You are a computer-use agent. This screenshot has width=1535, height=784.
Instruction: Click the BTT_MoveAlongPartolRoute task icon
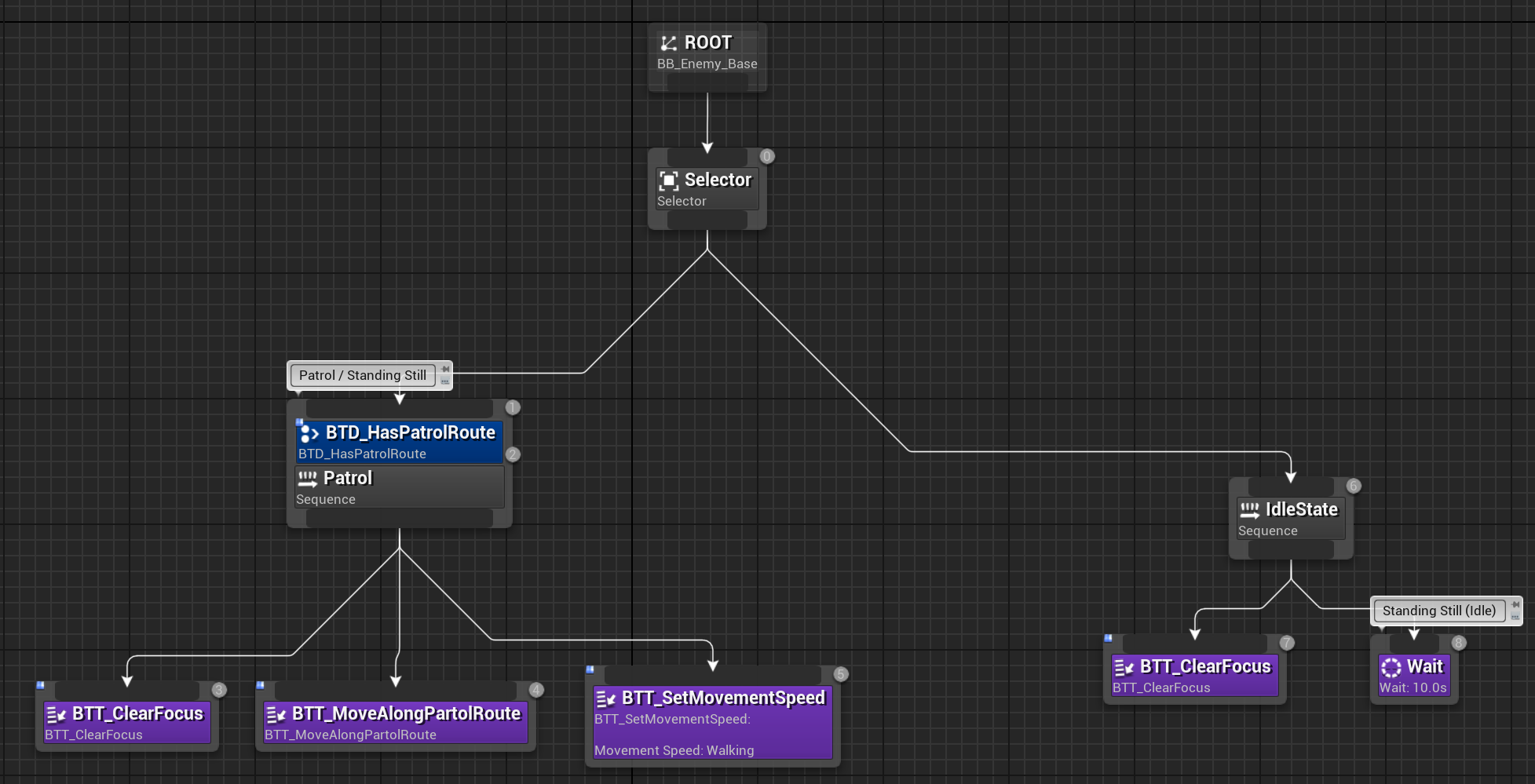[276, 714]
